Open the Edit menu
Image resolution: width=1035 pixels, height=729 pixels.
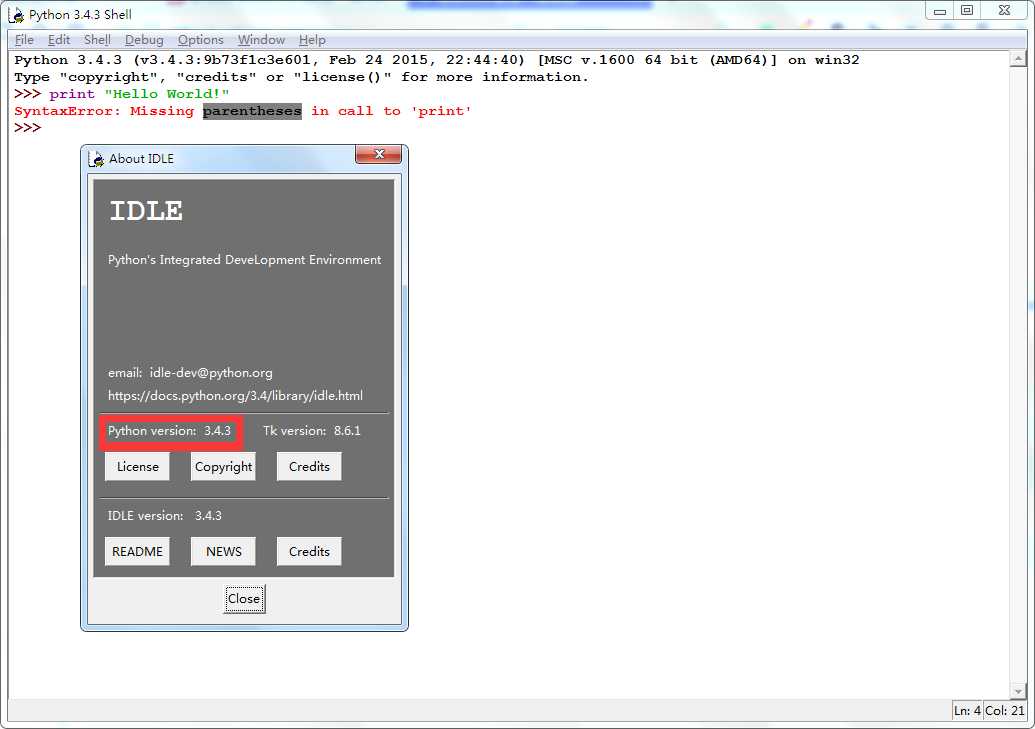[59, 40]
